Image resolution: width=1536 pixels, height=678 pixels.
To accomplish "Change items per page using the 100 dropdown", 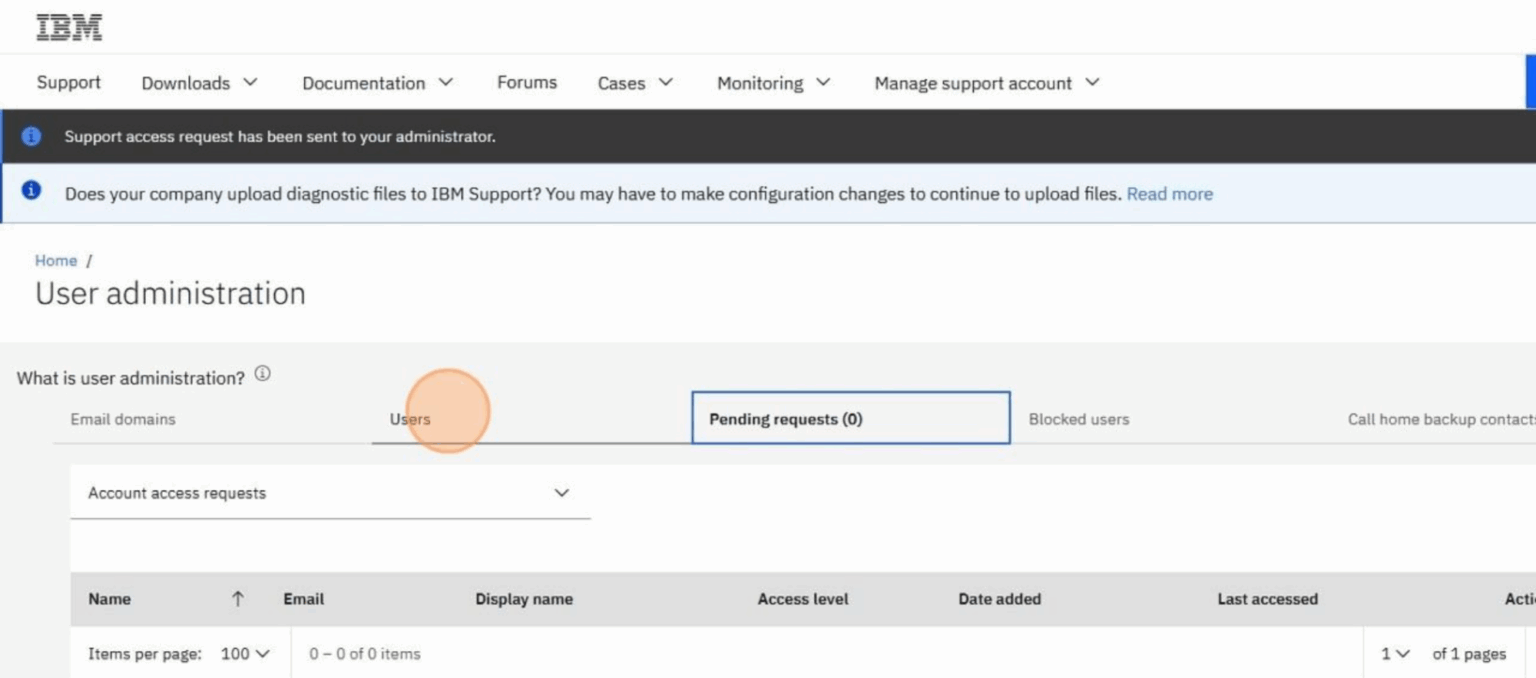I will click(243, 653).
